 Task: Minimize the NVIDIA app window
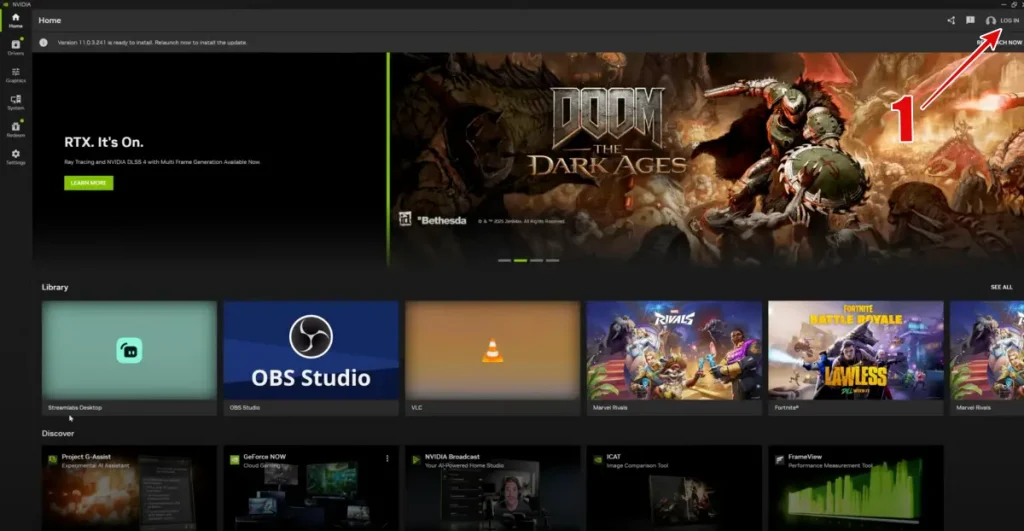pyautogui.click(x=1004, y=4)
